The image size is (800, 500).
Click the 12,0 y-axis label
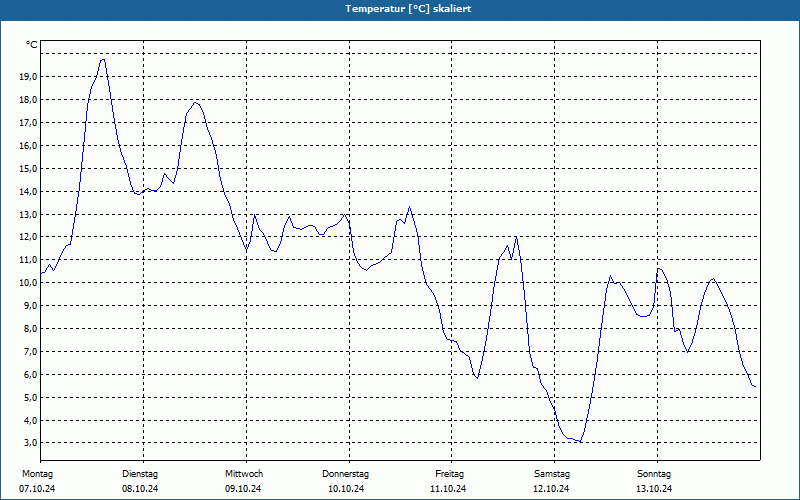28,237
